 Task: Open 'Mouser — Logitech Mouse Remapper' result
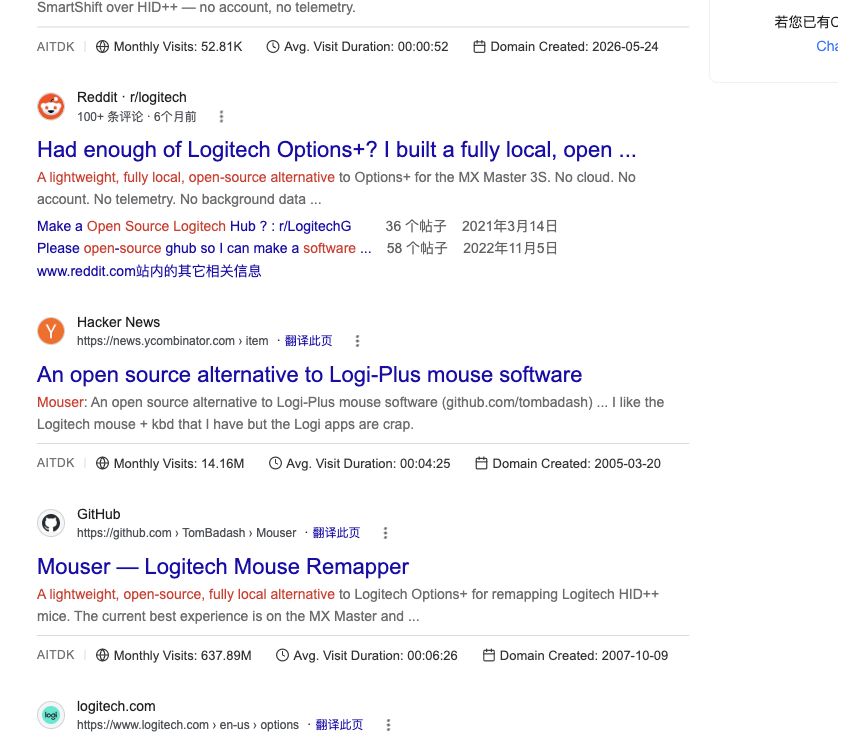(x=222, y=567)
